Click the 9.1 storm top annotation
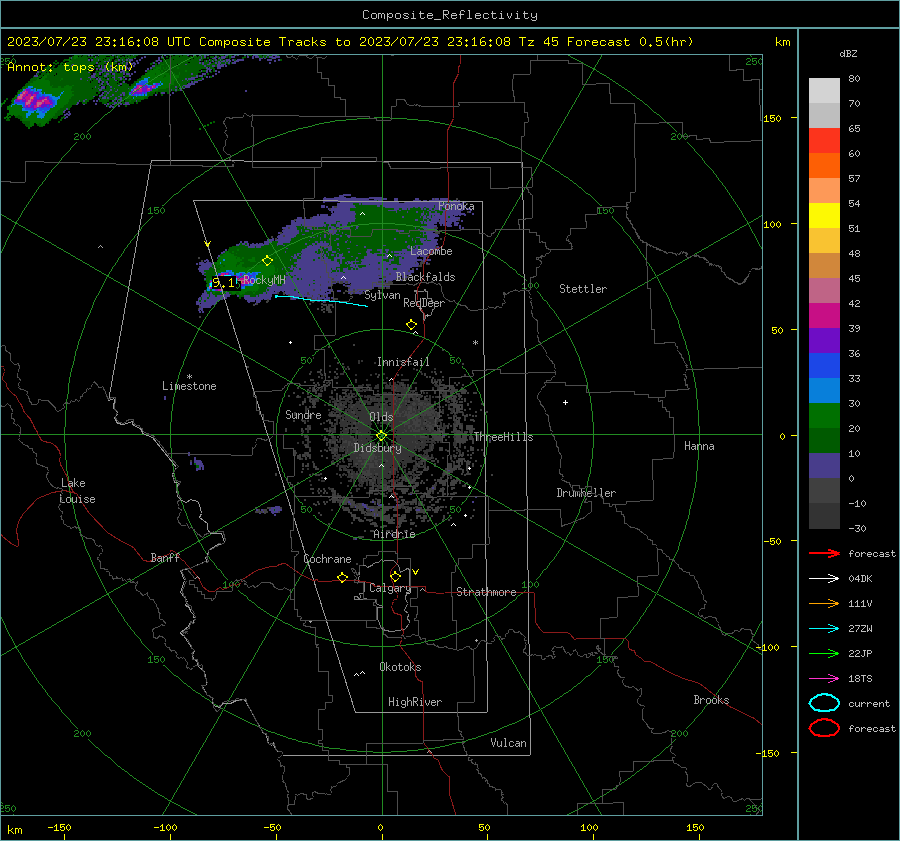Image resolution: width=900 pixels, height=841 pixels. click(x=223, y=282)
